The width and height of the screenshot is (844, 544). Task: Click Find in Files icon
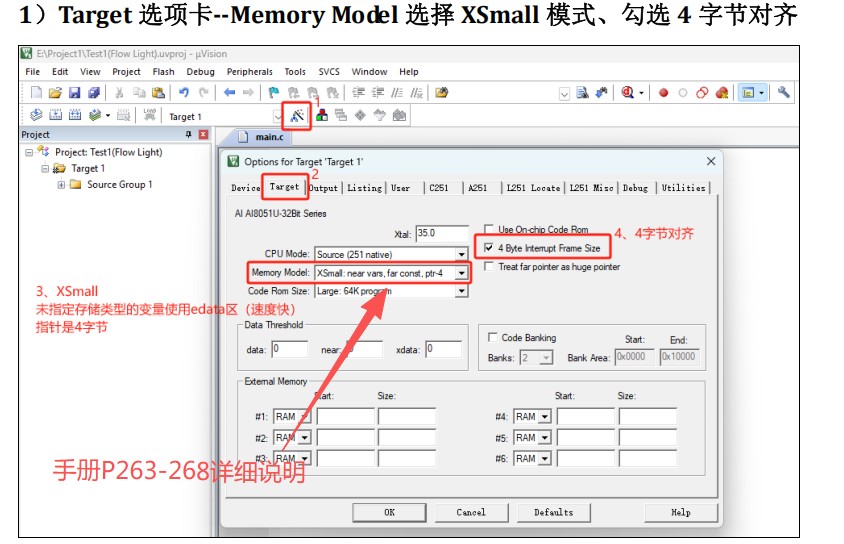[x=582, y=93]
